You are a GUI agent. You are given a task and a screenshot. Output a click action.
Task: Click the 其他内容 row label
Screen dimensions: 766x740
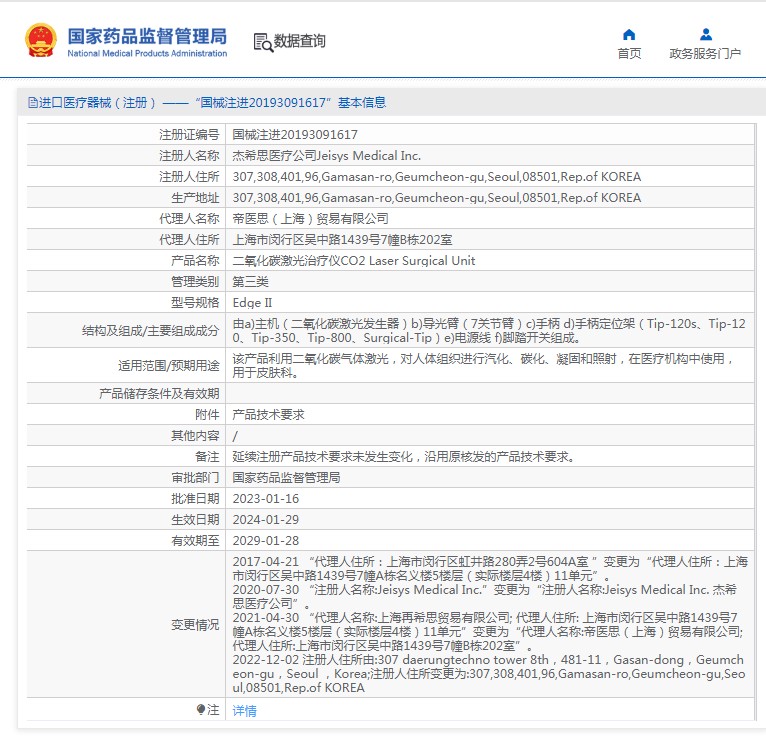click(195, 435)
